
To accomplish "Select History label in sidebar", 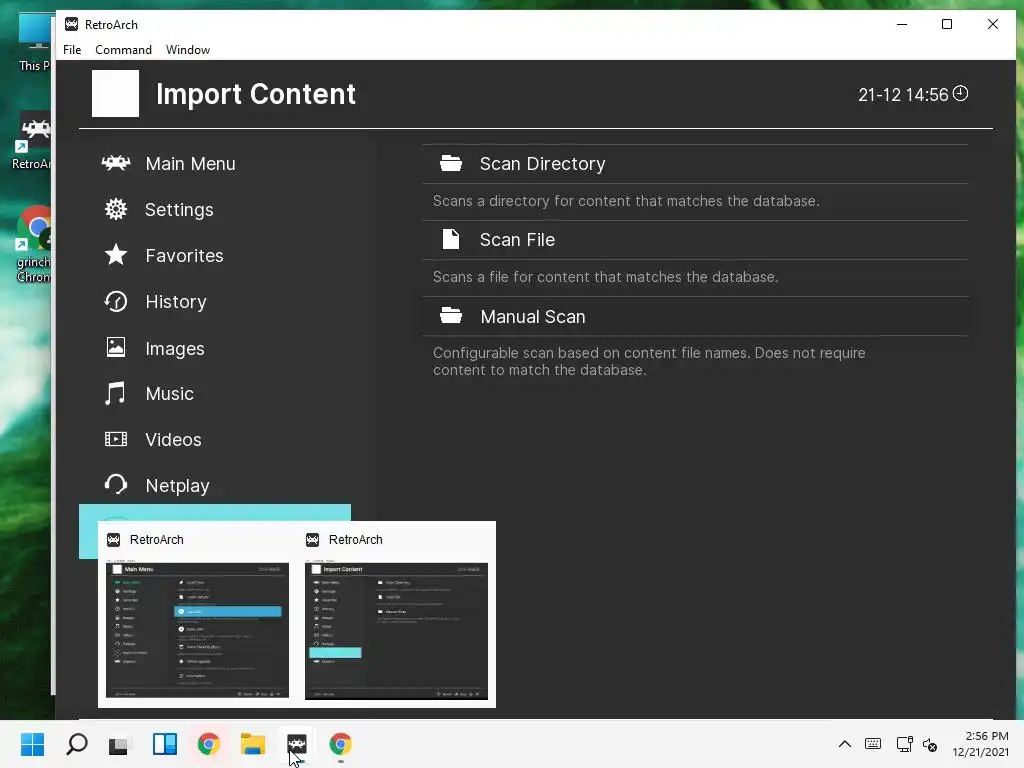I will click(176, 302).
